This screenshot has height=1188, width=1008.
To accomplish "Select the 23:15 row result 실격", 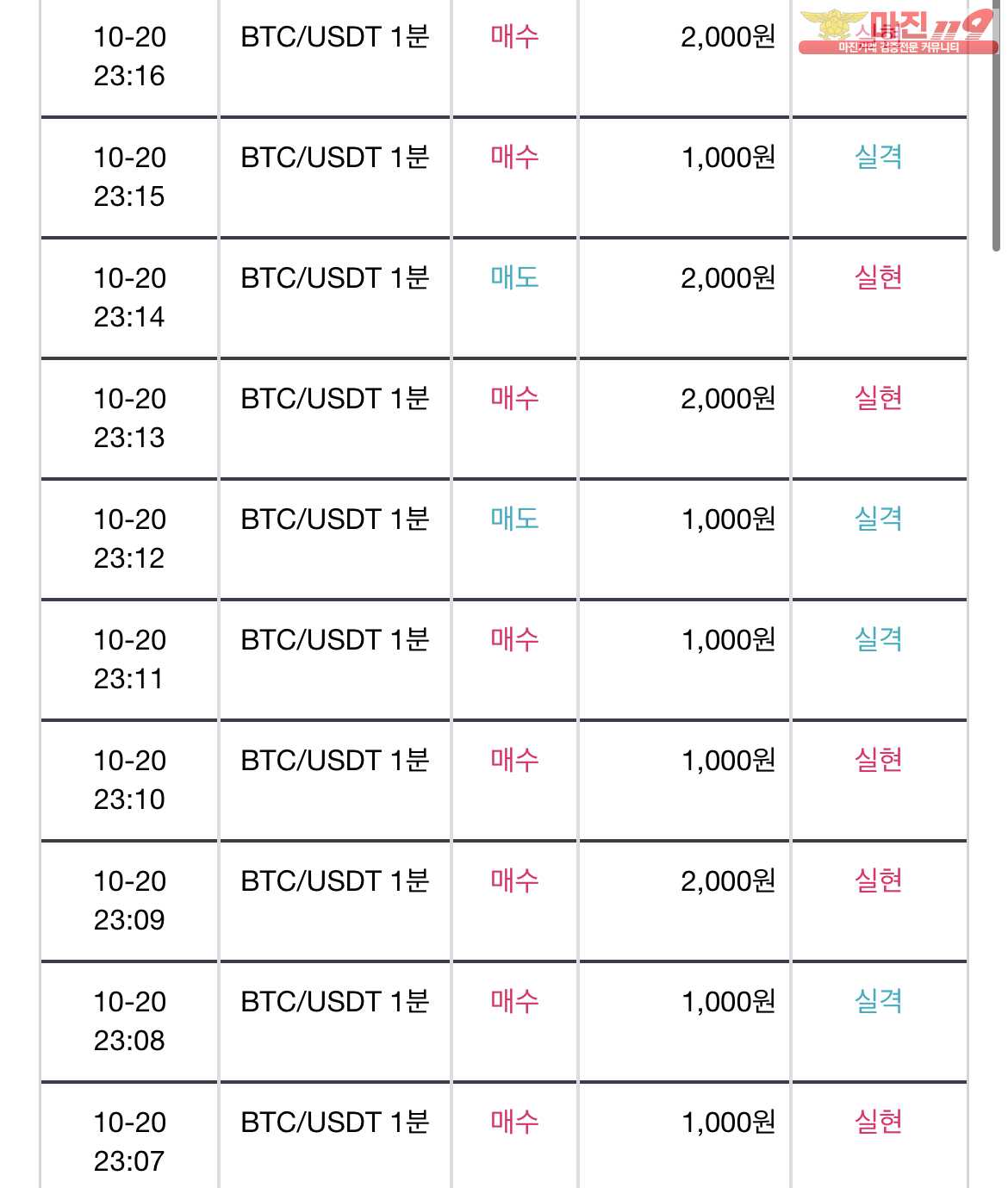I will pyautogui.click(x=878, y=157).
